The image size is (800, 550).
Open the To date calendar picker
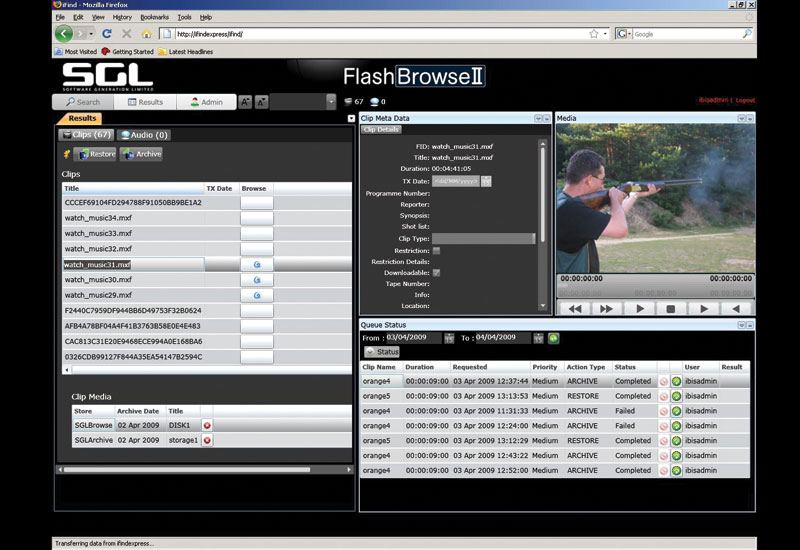tap(538, 338)
